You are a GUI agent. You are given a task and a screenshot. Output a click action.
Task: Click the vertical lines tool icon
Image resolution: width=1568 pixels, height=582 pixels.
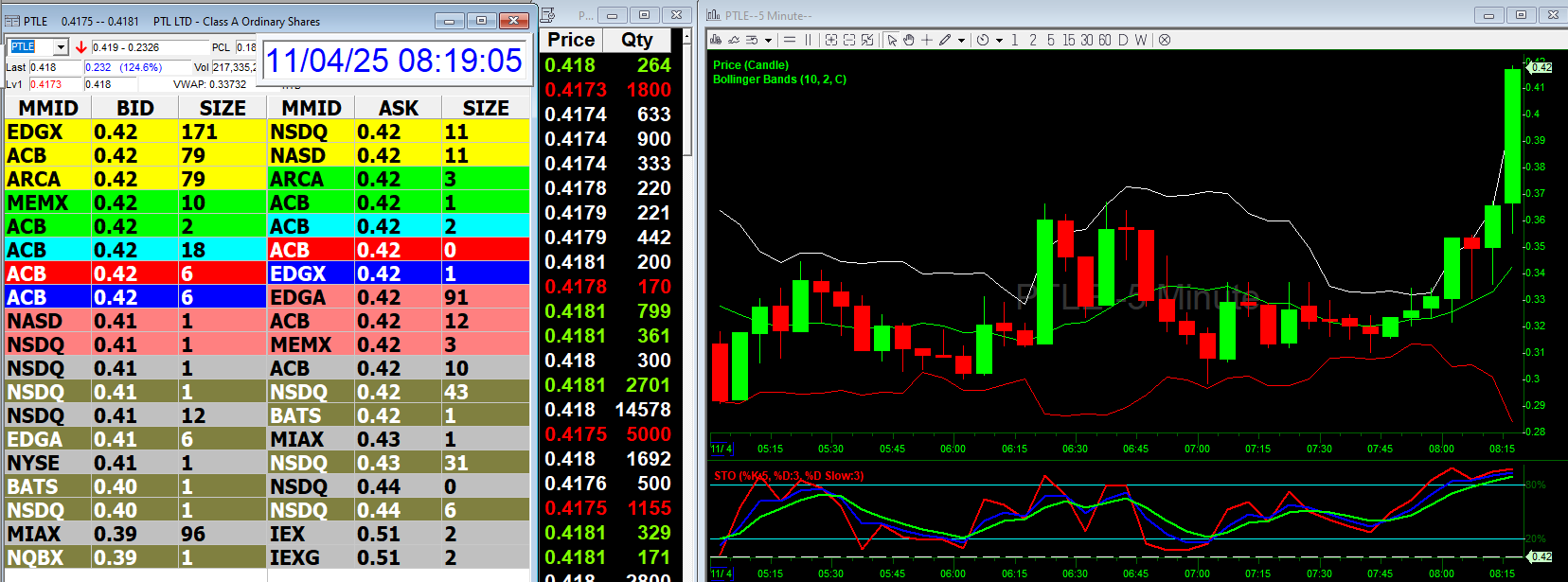point(809,40)
